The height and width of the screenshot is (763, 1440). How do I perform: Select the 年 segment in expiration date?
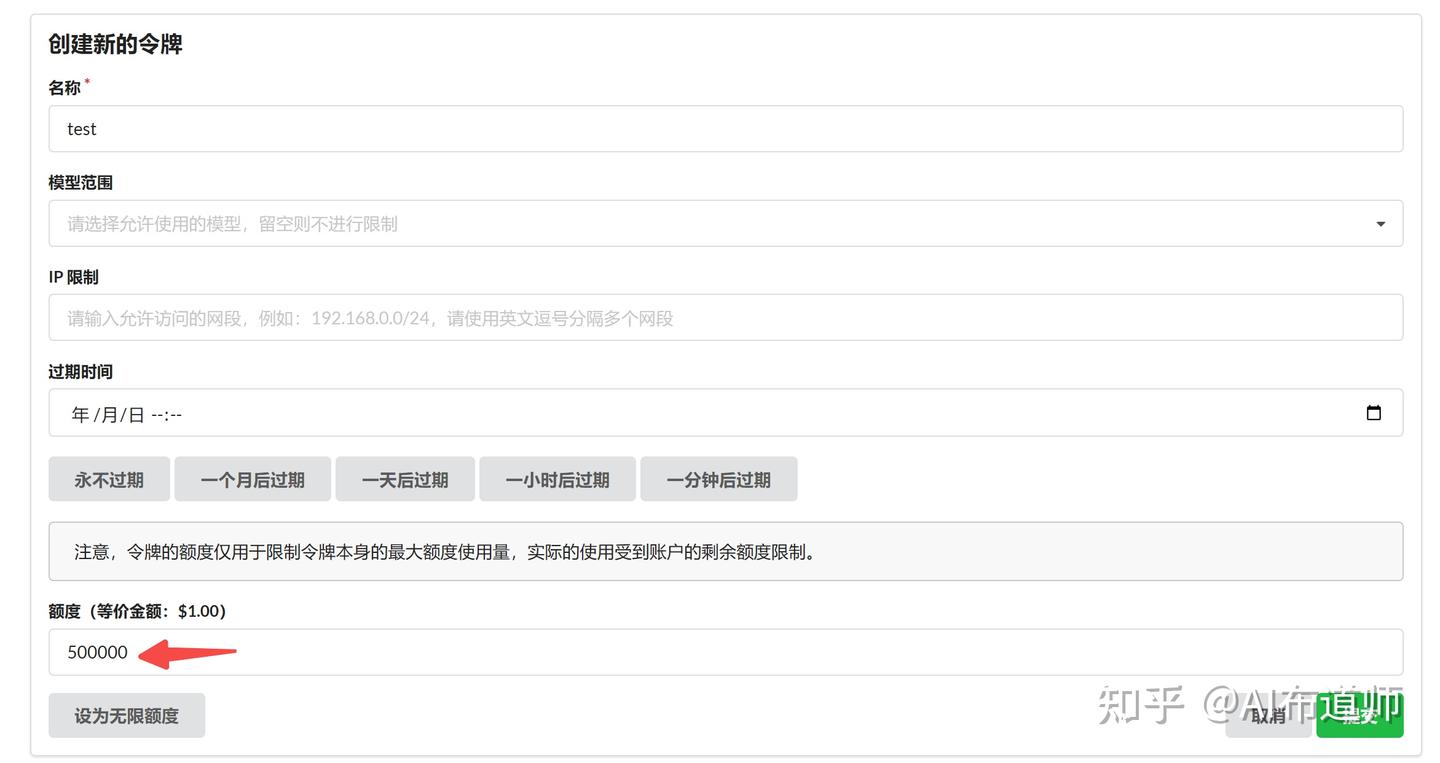[80, 414]
